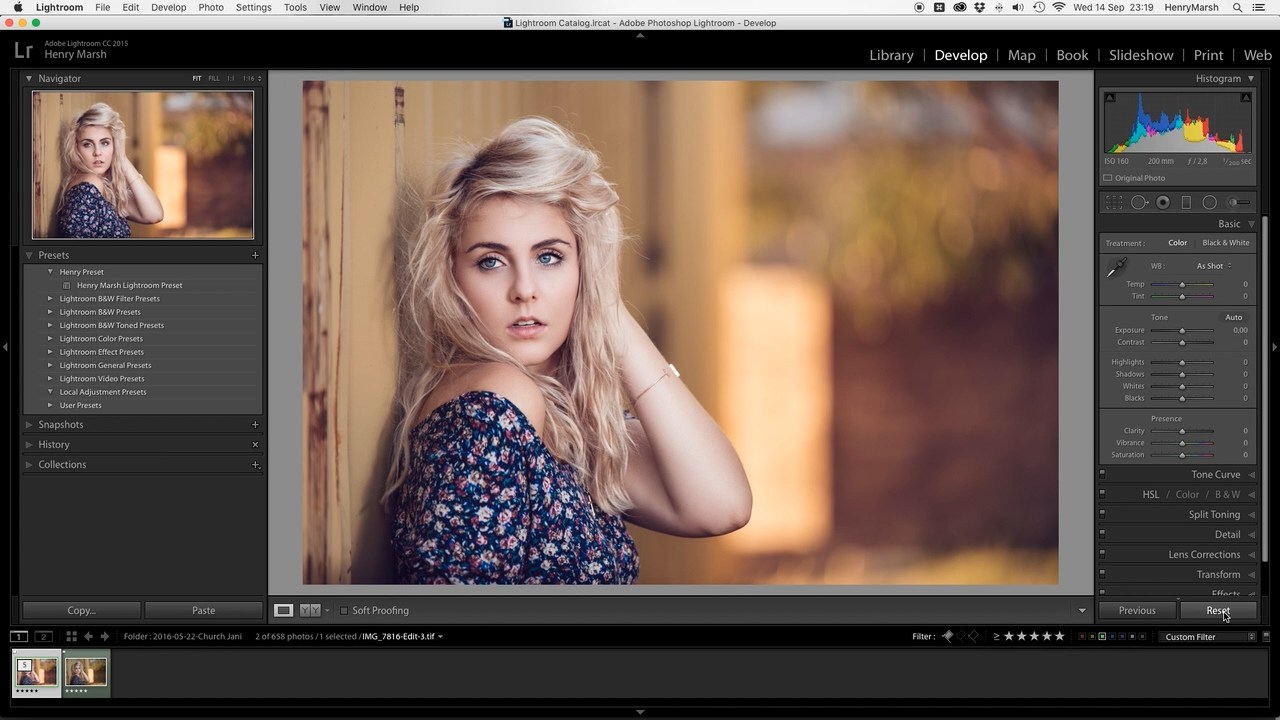Click the Exposure slider handle
The width and height of the screenshot is (1280, 720).
pyautogui.click(x=1182, y=331)
